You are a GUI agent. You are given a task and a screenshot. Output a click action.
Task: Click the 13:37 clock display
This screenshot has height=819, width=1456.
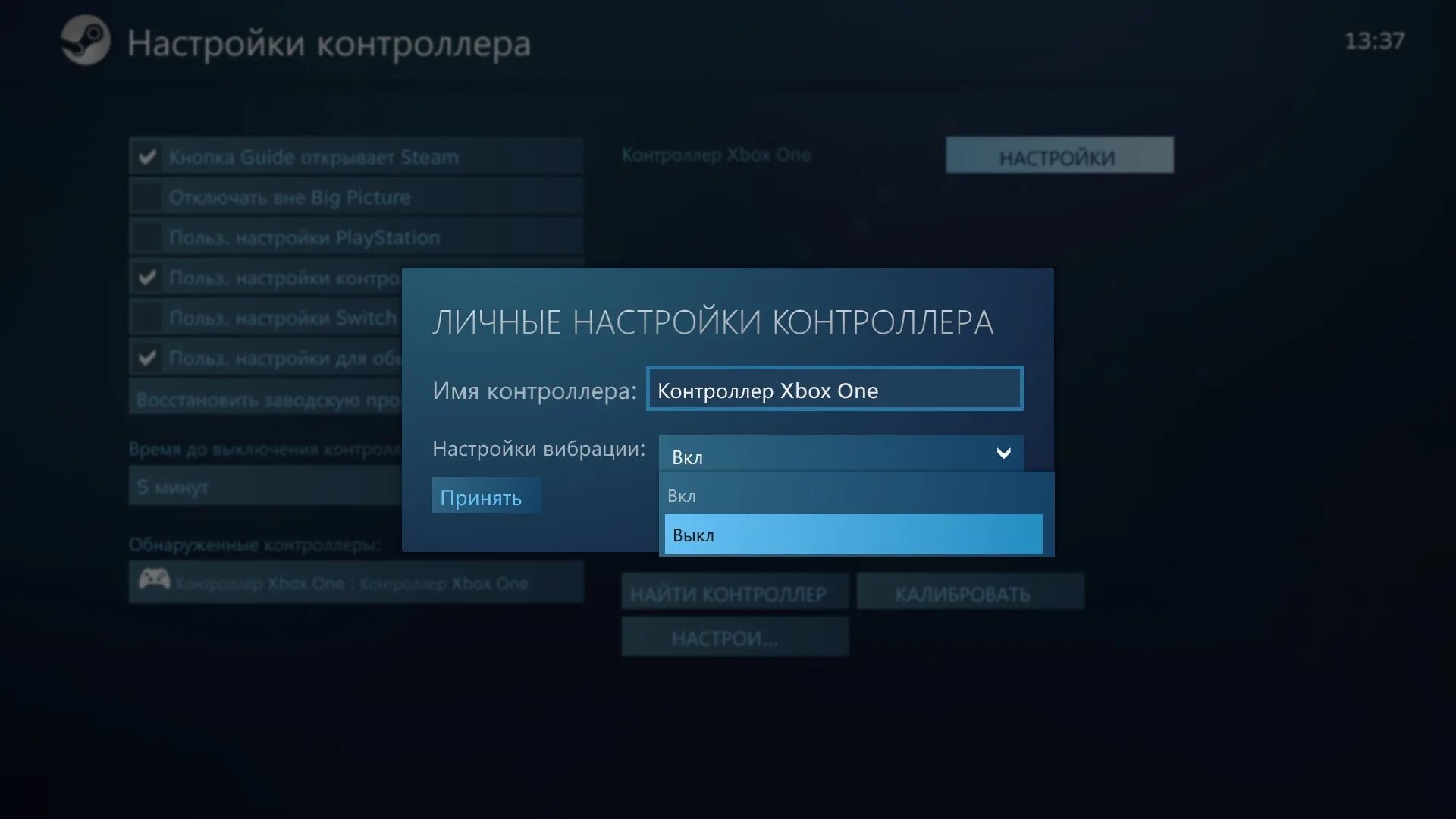pyautogui.click(x=1373, y=41)
